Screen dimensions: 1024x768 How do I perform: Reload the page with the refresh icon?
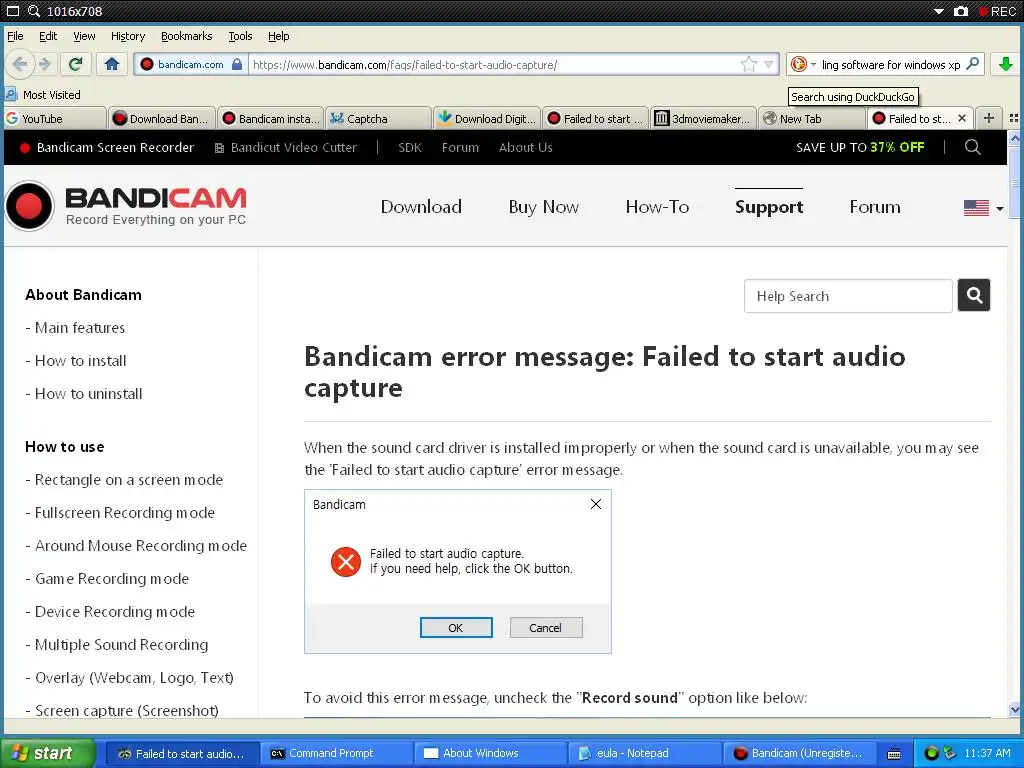75,64
